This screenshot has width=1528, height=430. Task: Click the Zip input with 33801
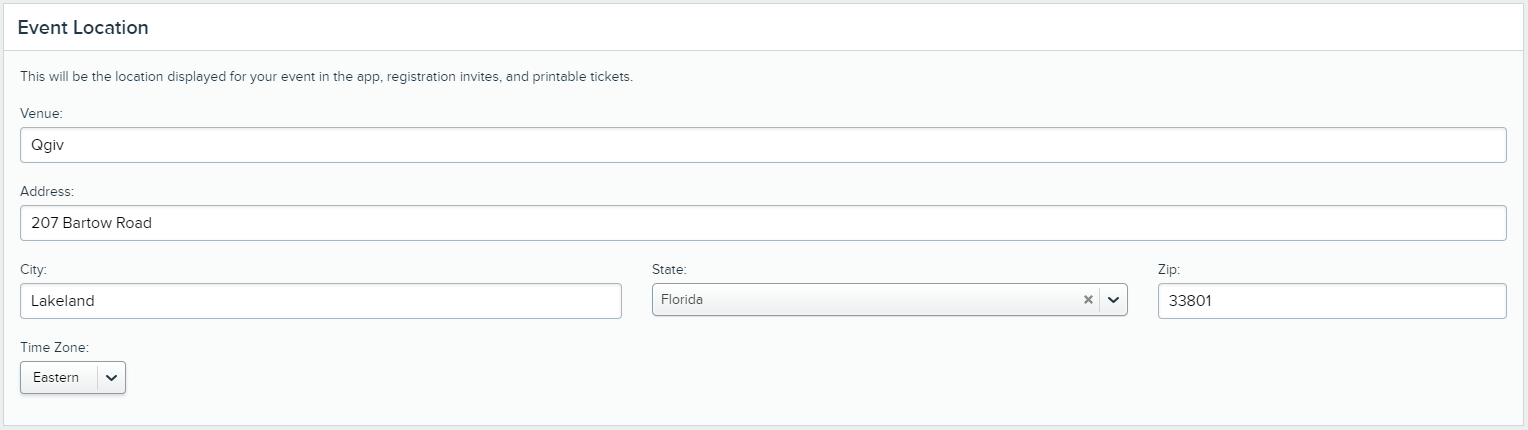[x=1332, y=301]
